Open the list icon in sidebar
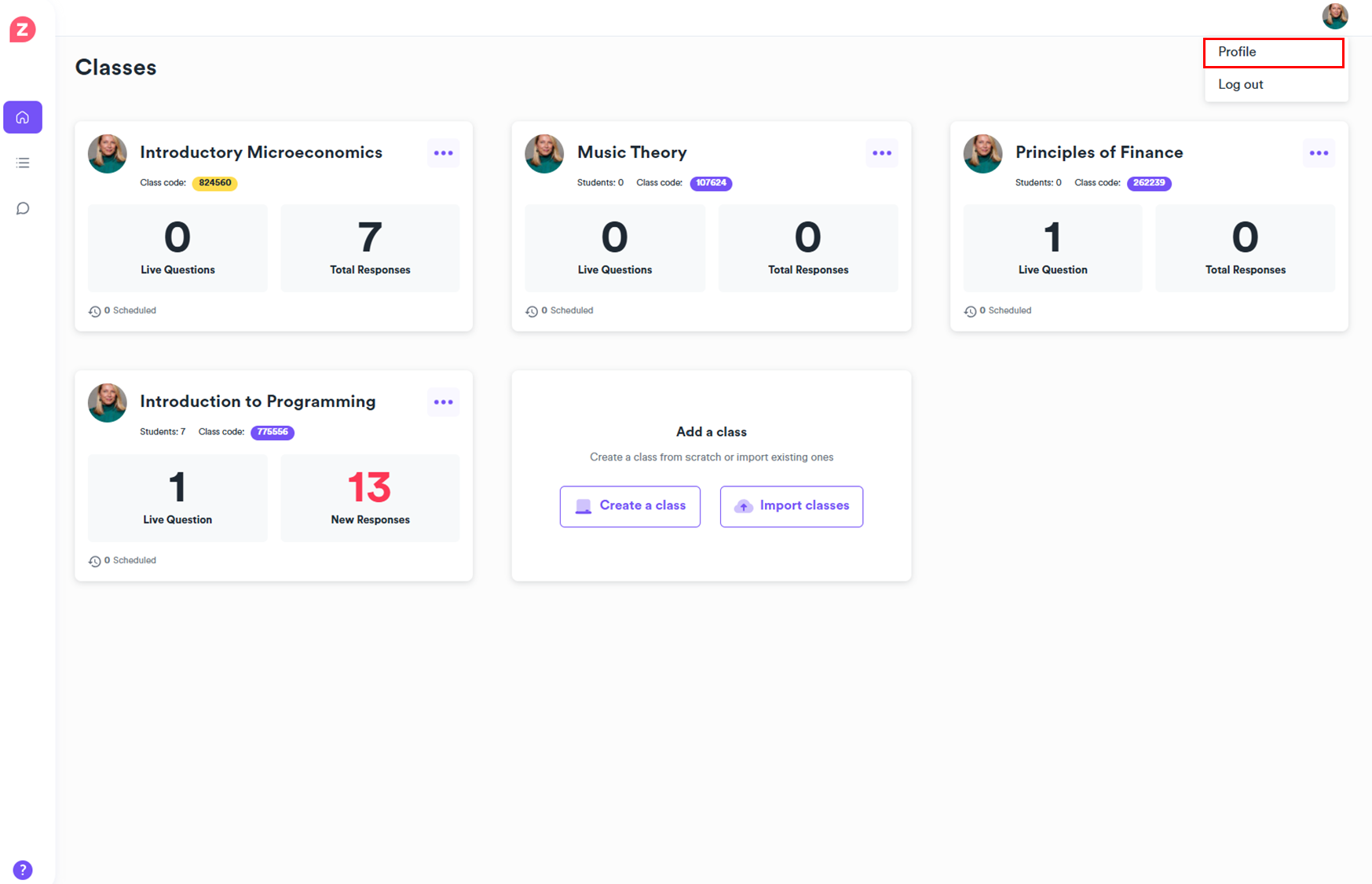This screenshot has width=1372, height=884. tap(23, 163)
